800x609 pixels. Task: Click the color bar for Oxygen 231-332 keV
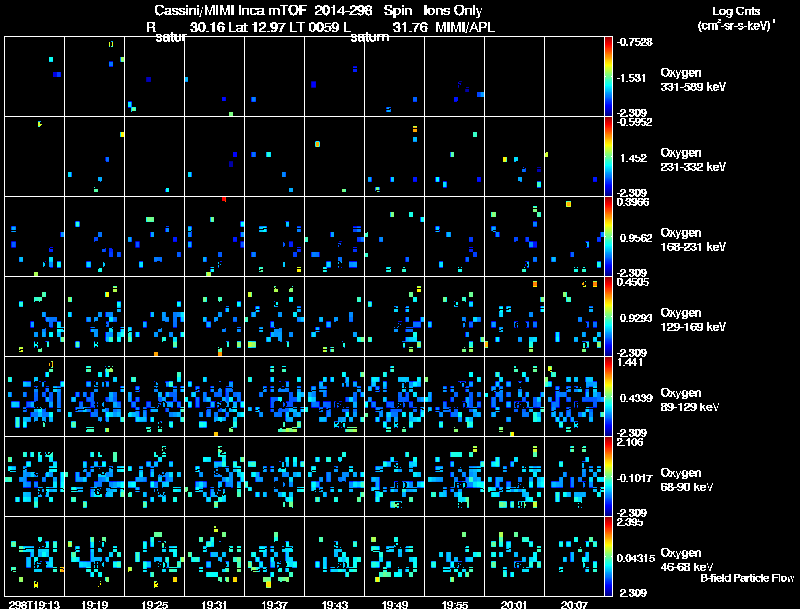609,156
